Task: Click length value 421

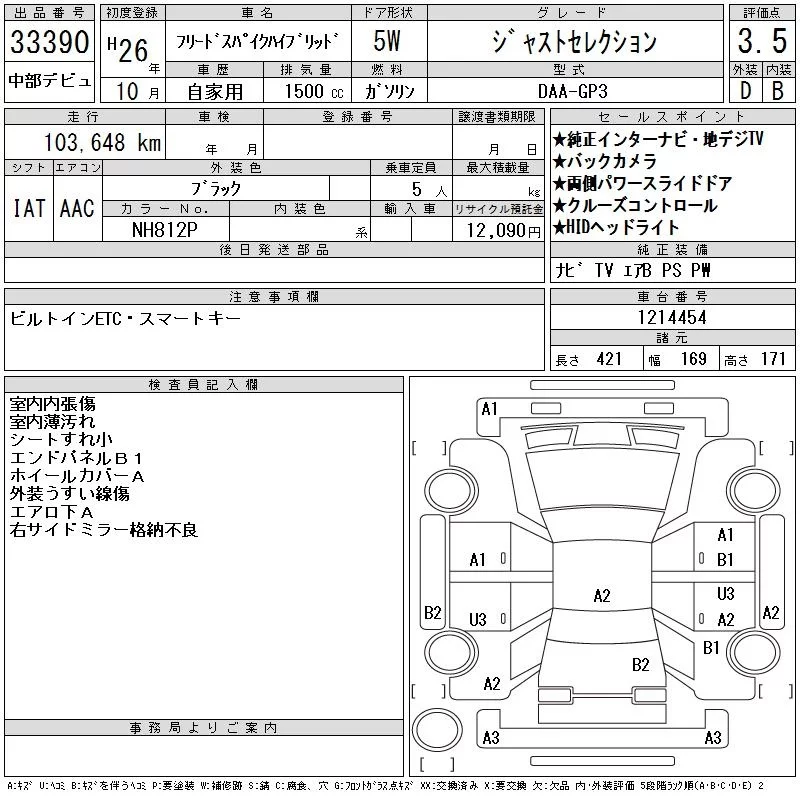Action: pos(609,359)
